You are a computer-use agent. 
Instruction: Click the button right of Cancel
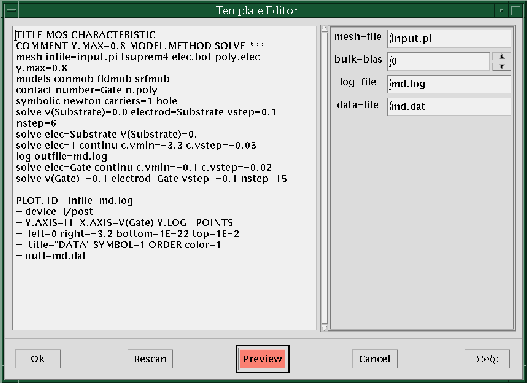(x=487, y=359)
